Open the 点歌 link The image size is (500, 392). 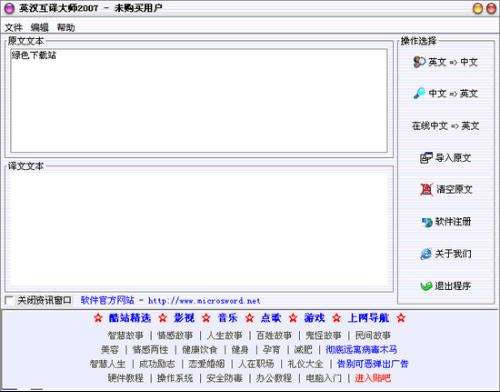tap(271, 318)
